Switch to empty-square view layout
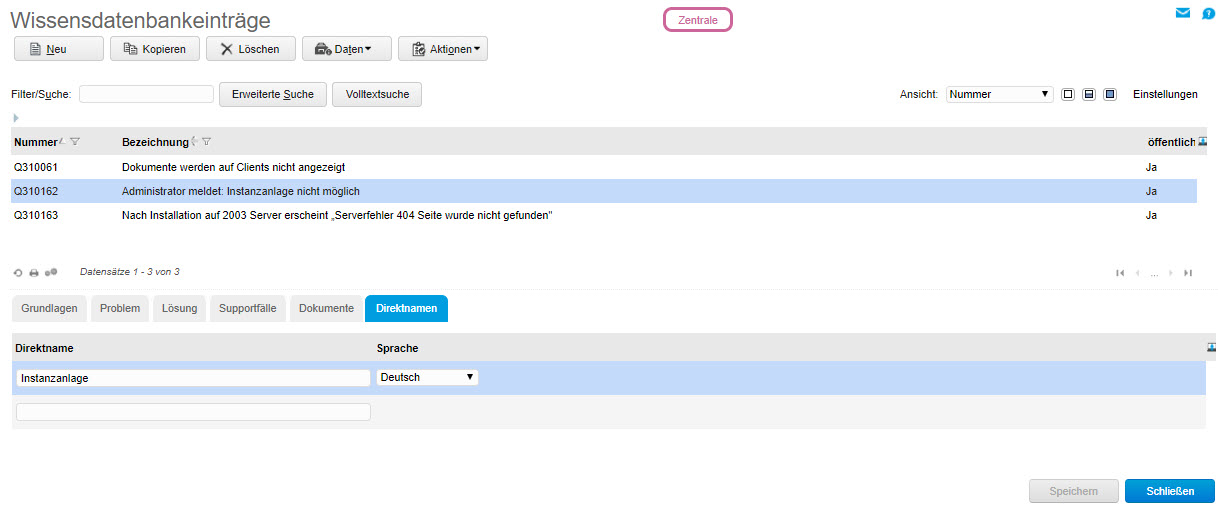Viewport: 1218px width, 506px height. 1068,94
